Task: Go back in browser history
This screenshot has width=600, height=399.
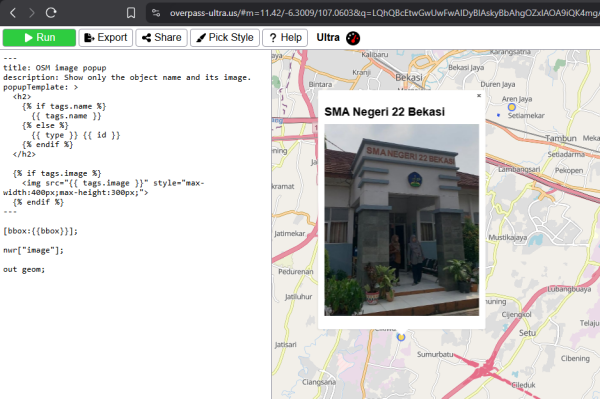Action: pos(13,13)
